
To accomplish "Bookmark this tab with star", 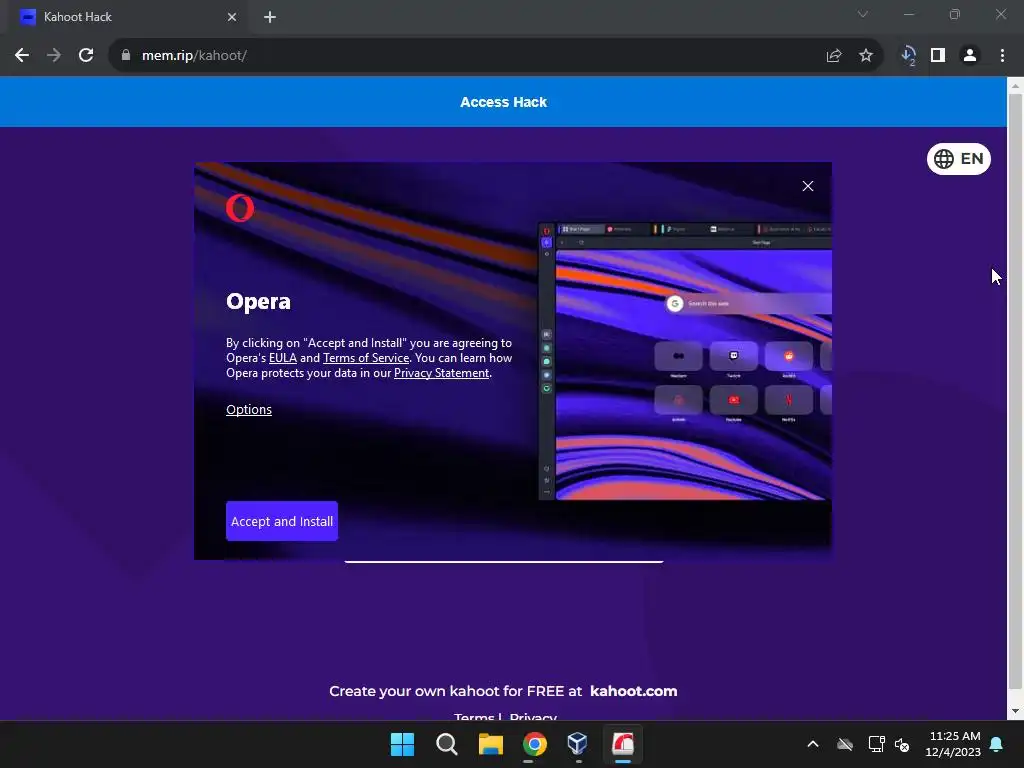I will pyautogui.click(x=866, y=56).
